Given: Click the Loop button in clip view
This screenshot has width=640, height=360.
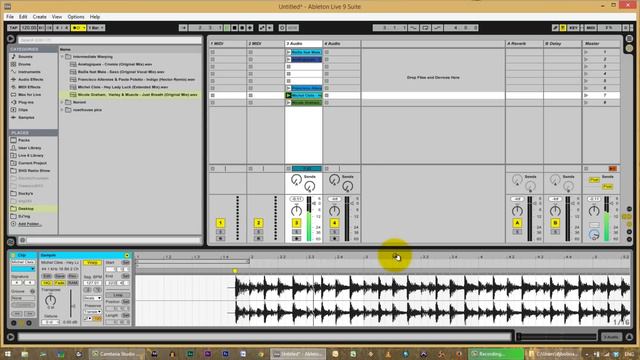Looking at the screenshot, I should (x=118, y=295).
